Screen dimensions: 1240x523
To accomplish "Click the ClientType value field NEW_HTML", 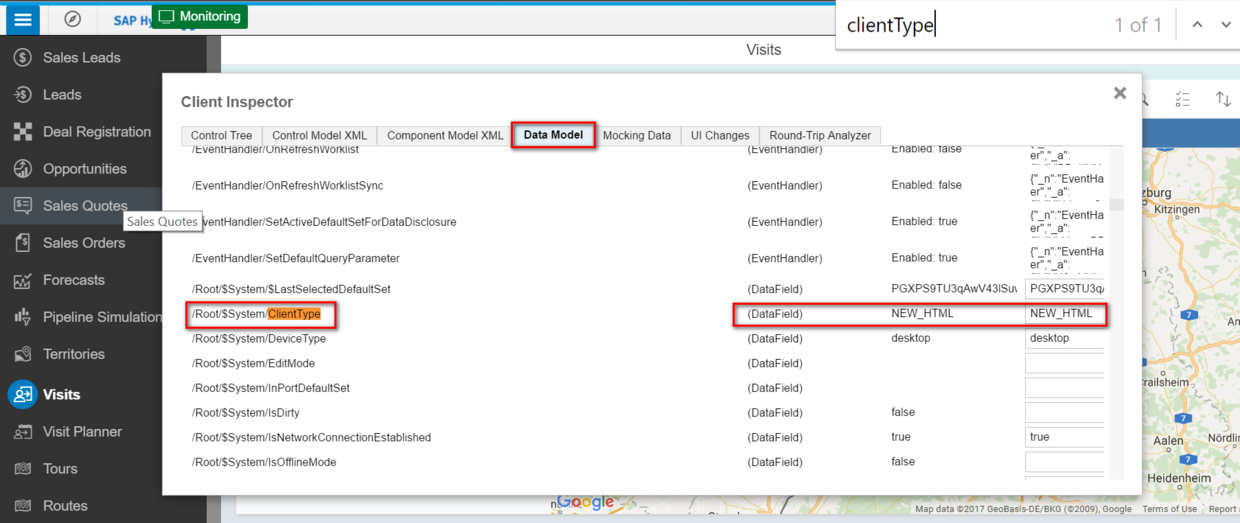I will coord(1064,314).
